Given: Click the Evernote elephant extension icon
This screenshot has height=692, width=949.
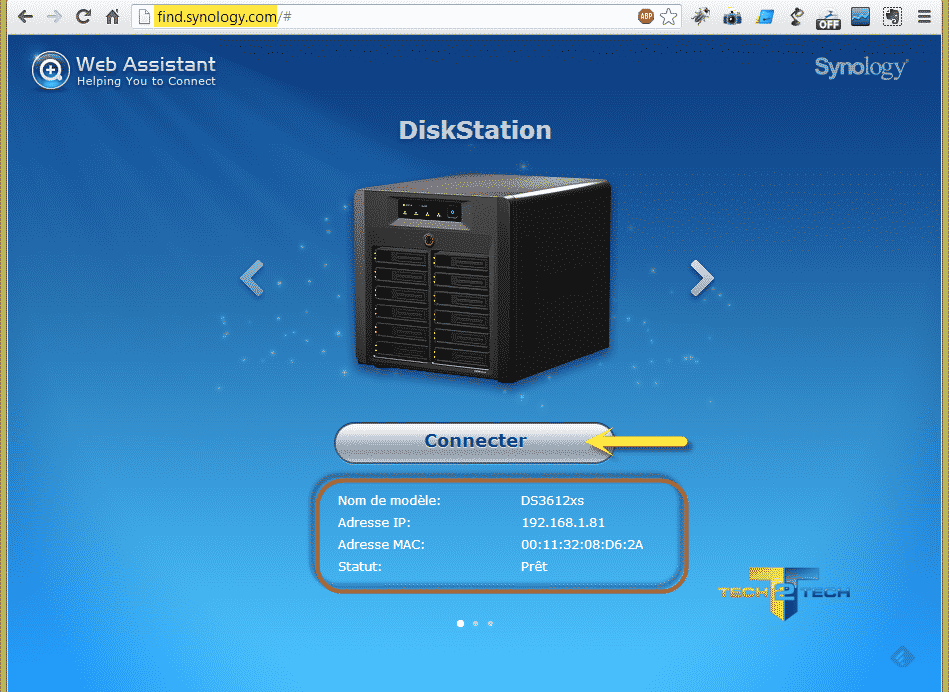Looking at the screenshot, I should [x=892, y=16].
